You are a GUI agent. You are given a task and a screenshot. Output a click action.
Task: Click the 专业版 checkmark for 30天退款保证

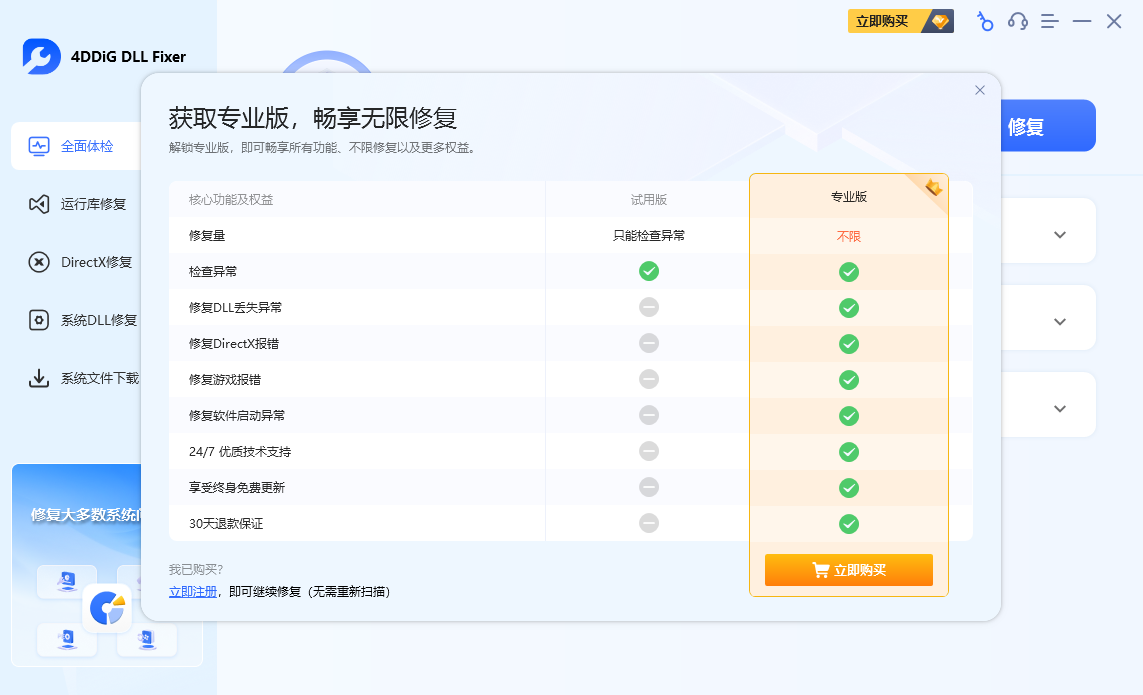point(849,524)
